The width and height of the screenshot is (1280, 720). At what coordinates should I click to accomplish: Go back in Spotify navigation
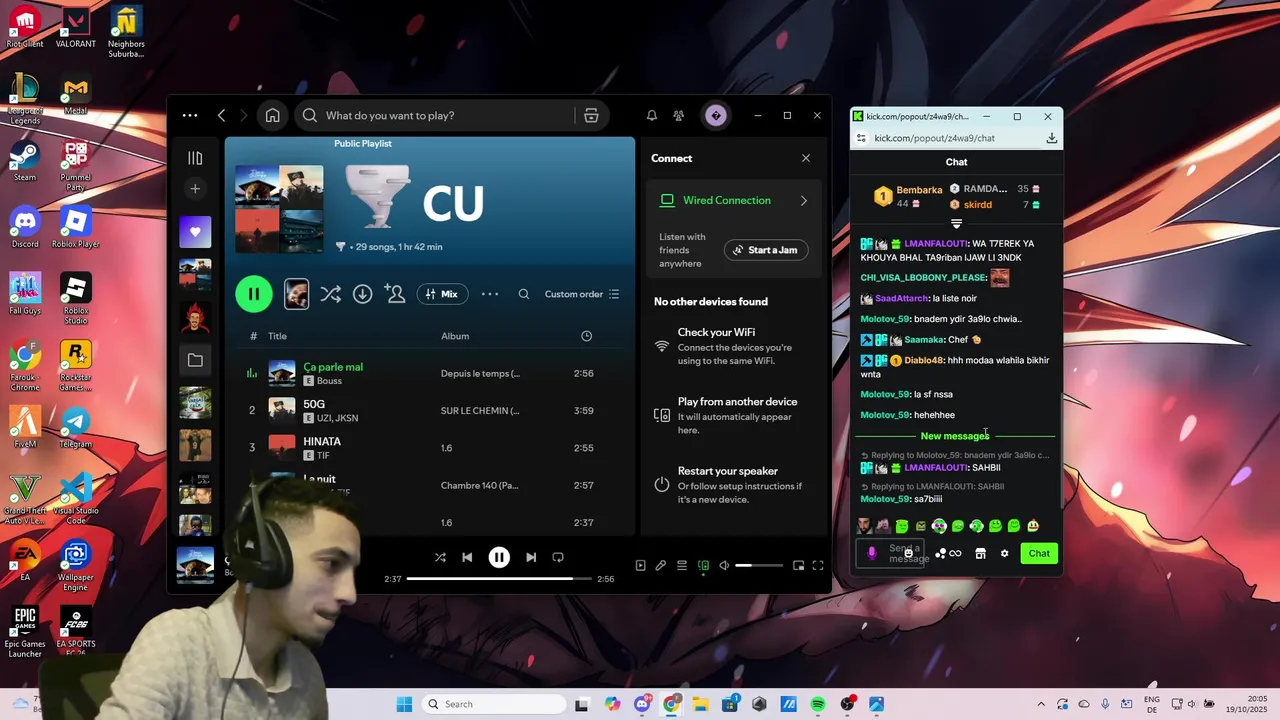pos(222,115)
